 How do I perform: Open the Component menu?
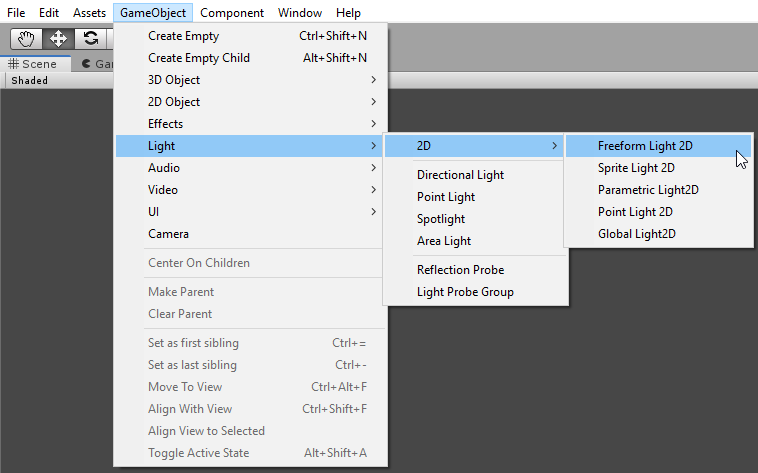(232, 13)
